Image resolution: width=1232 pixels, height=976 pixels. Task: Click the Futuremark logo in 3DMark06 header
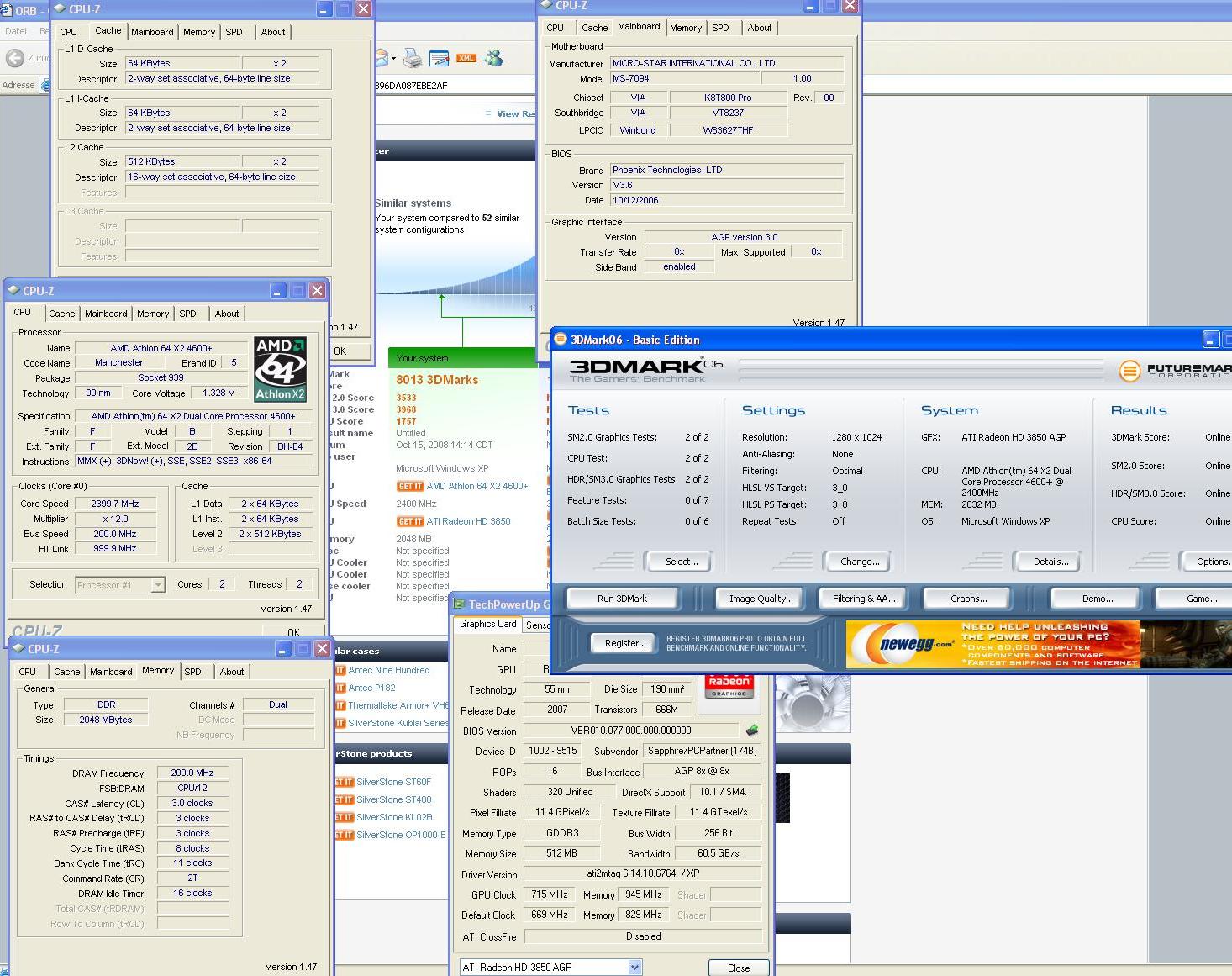(x=1175, y=371)
